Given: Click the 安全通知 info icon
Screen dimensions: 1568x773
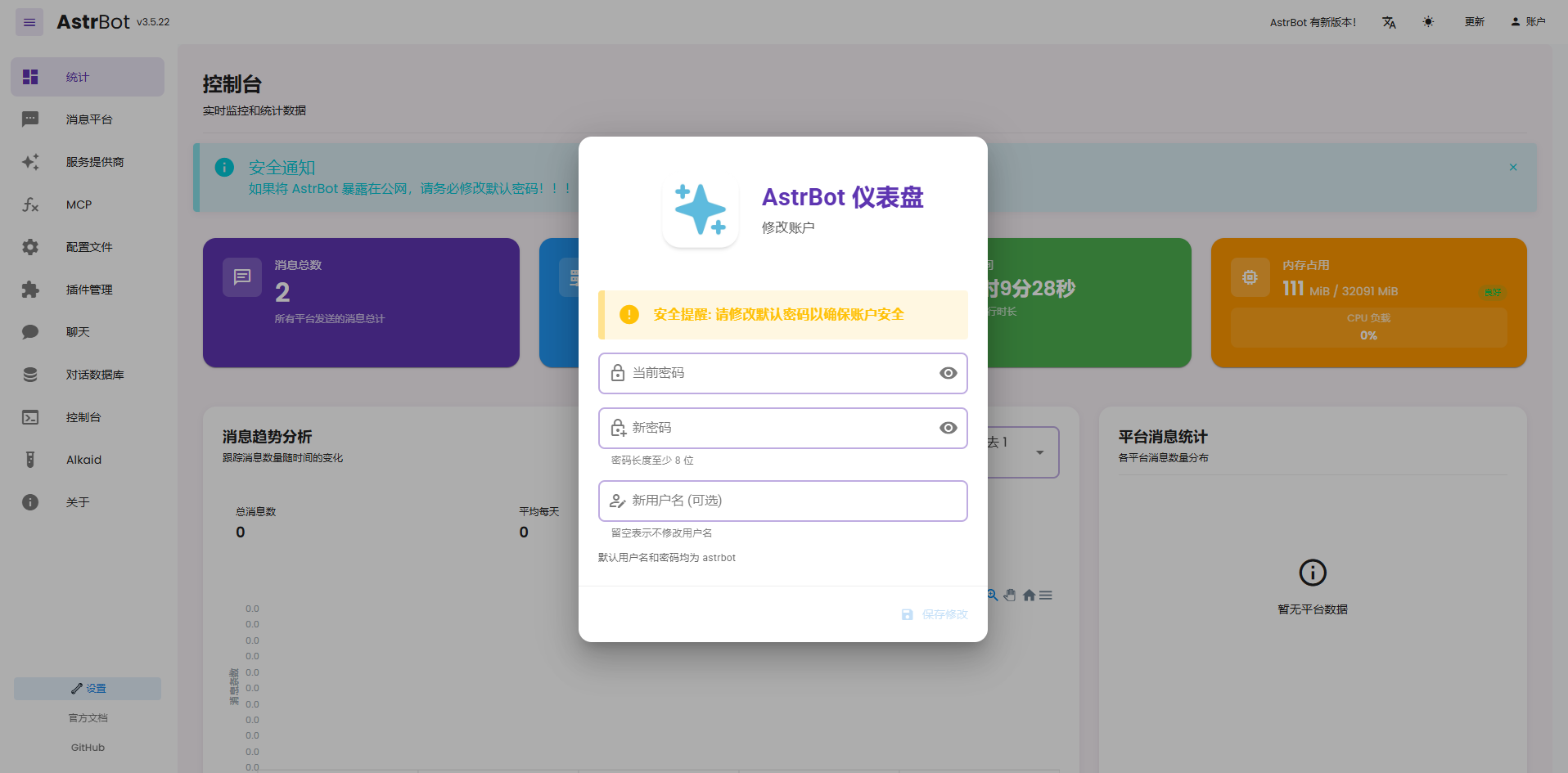Looking at the screenshot, I should [224, 167].
